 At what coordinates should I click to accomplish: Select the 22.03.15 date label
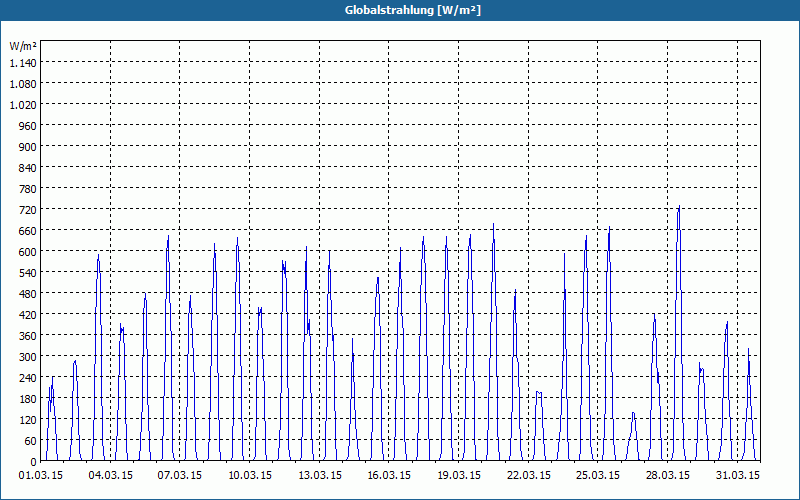tap(529, 476)
